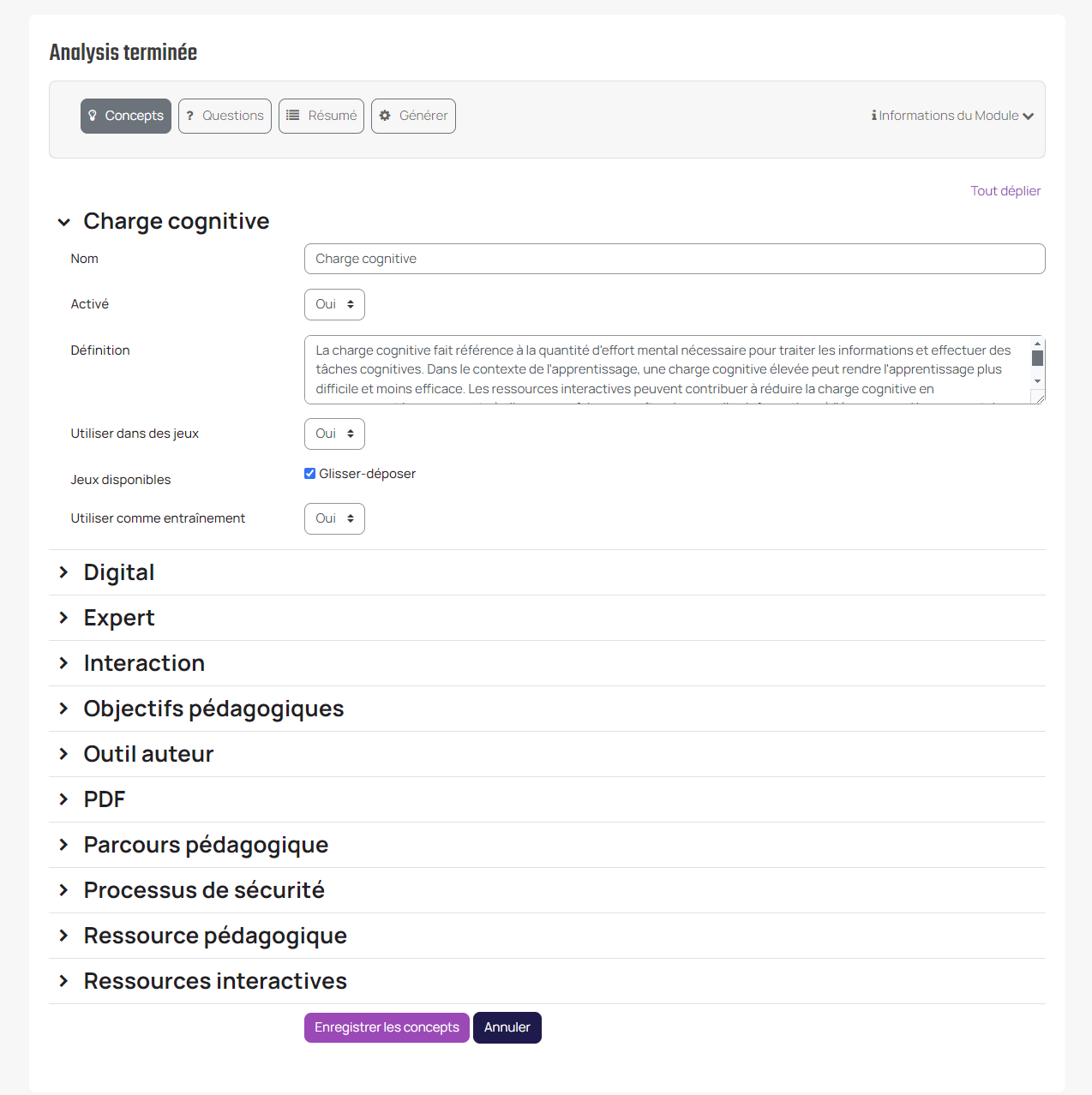Image resolution: width=1092 pixels, height=1095 pixels.
Task: Open the Utiliser comme entraînement dropdown
Action: [x=334, y=518]
